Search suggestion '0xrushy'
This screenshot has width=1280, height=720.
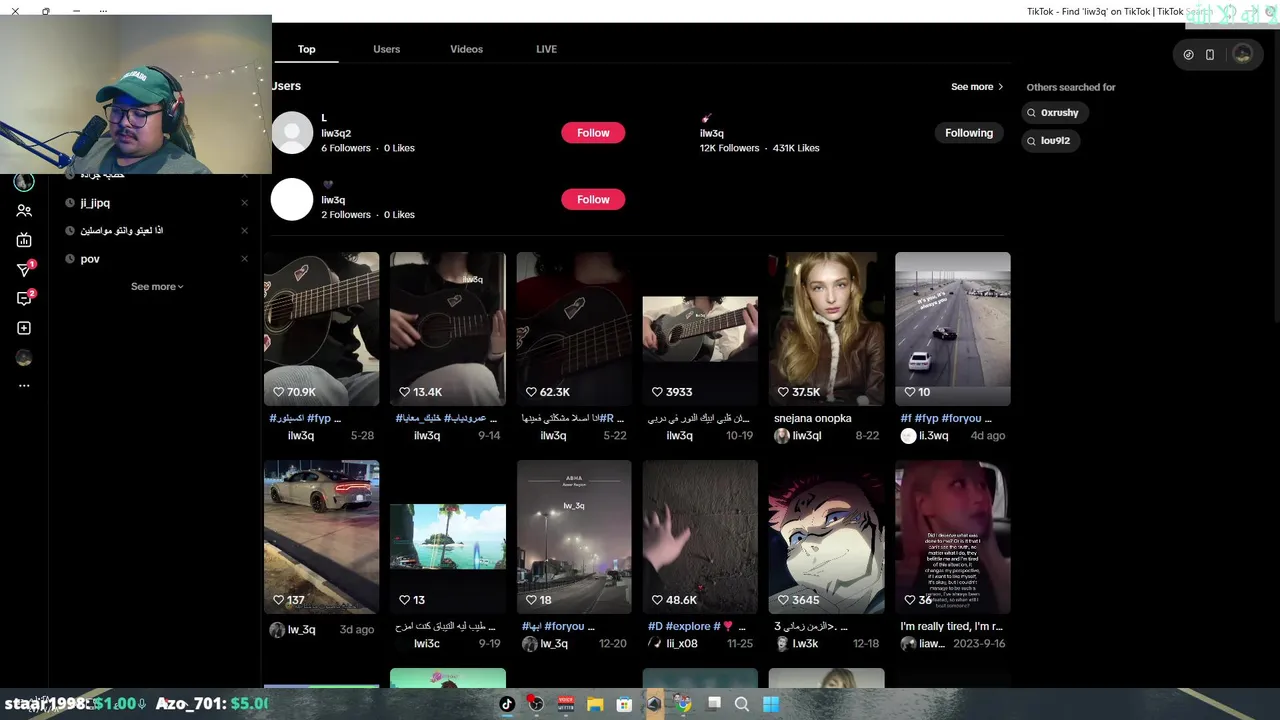(x=1055, y=113)
